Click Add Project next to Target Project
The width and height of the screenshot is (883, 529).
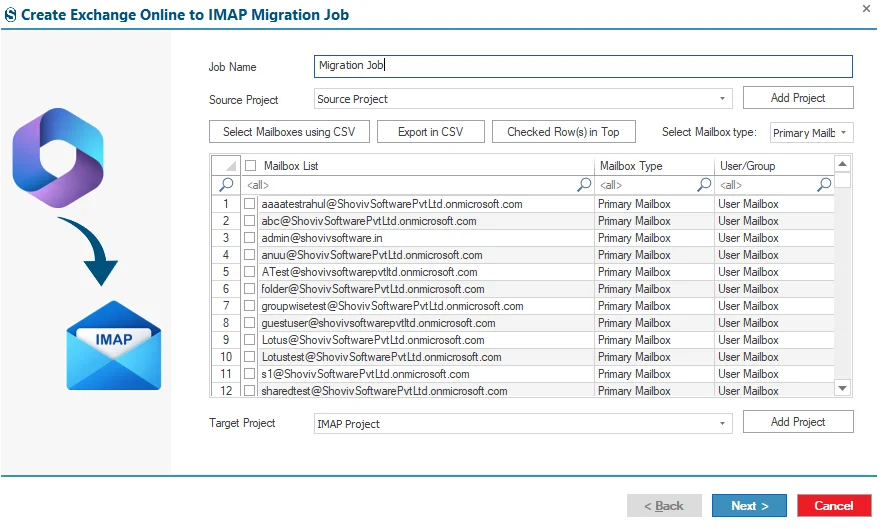click(x=798, y=421)
